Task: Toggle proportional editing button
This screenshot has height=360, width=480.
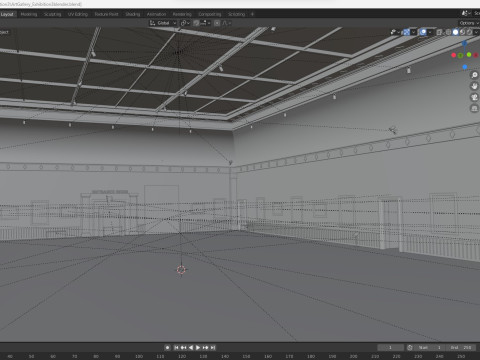Action: 217,23
